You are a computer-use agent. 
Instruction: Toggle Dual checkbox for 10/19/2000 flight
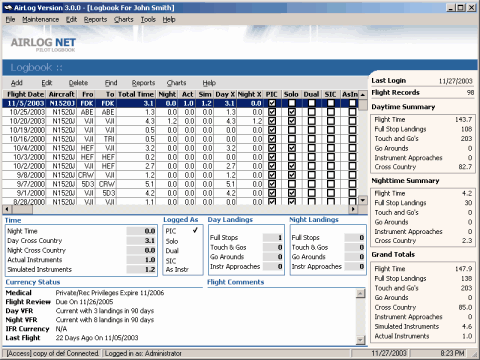311,130
